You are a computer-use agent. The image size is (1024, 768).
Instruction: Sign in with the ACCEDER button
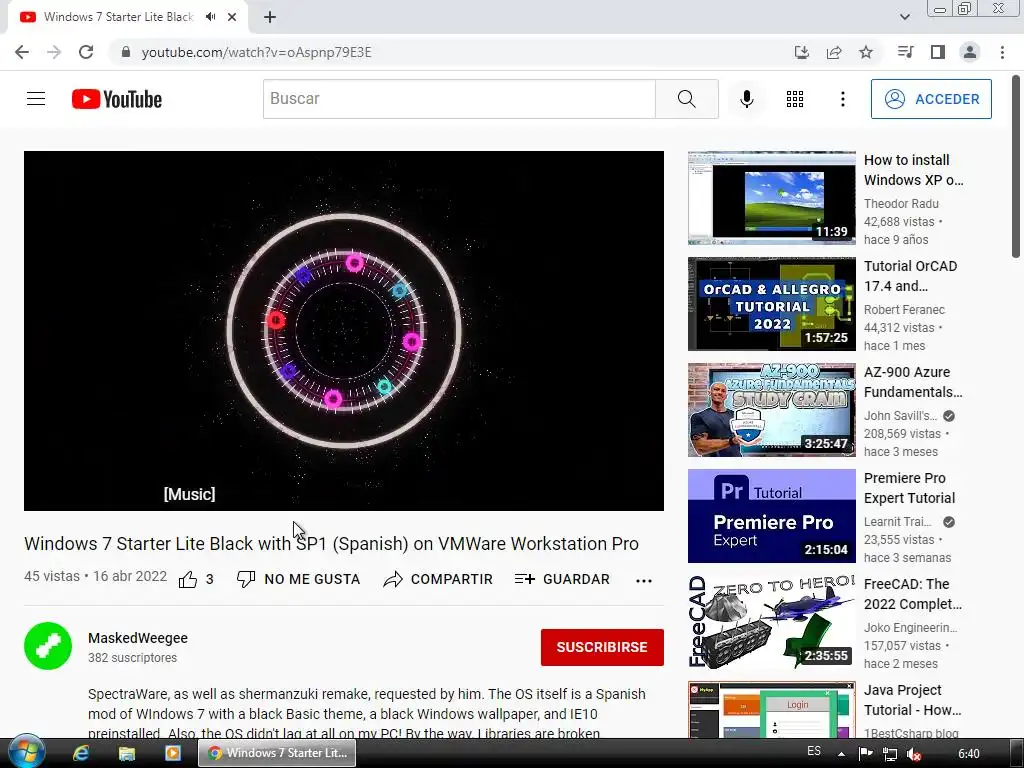click(x=931, y=99)
